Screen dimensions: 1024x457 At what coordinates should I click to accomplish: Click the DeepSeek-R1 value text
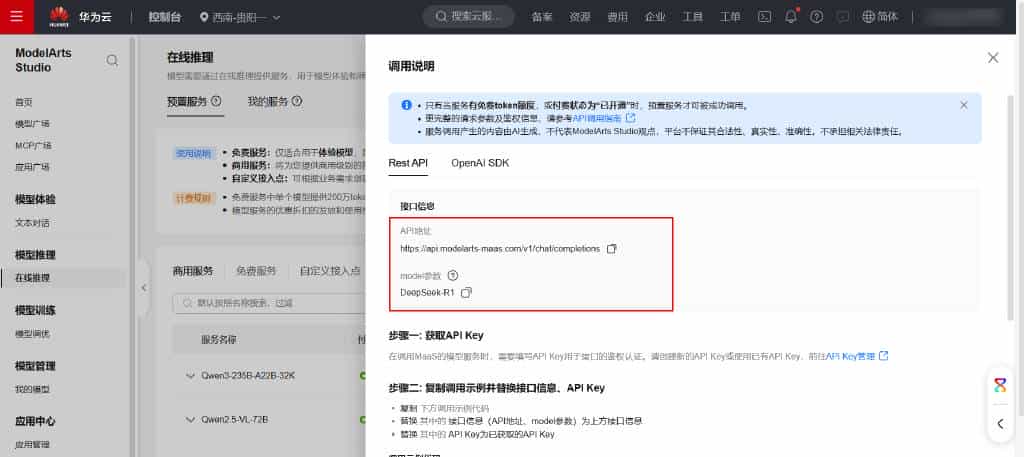coord(427,293)
